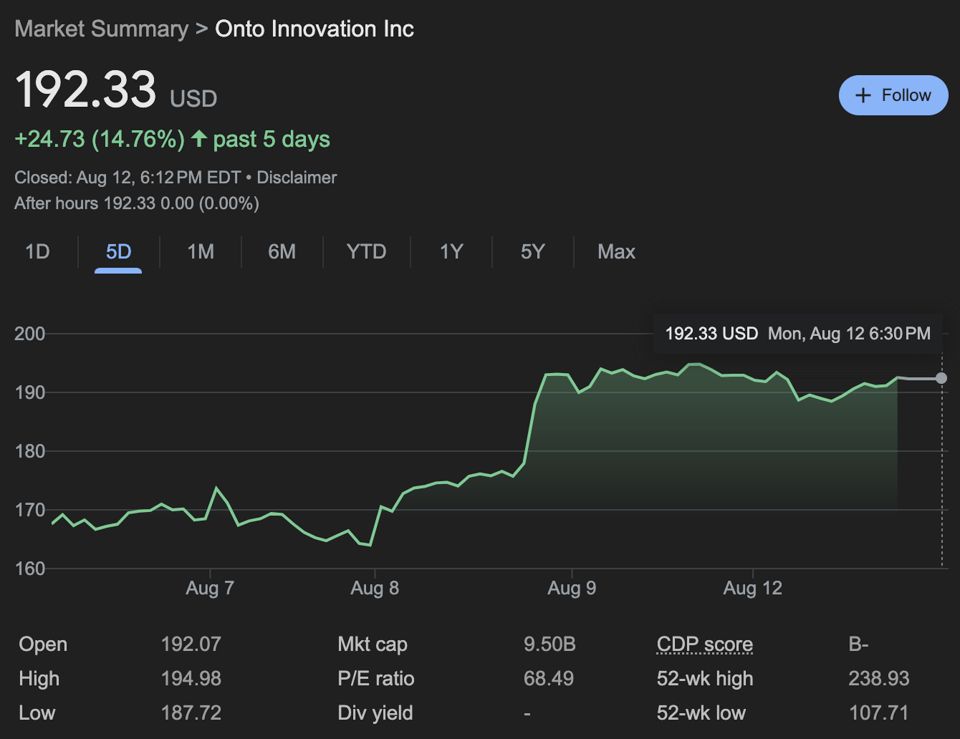960x739 pixels.
Task: Show the 6M price chart
Action: [x=282, y=252]
